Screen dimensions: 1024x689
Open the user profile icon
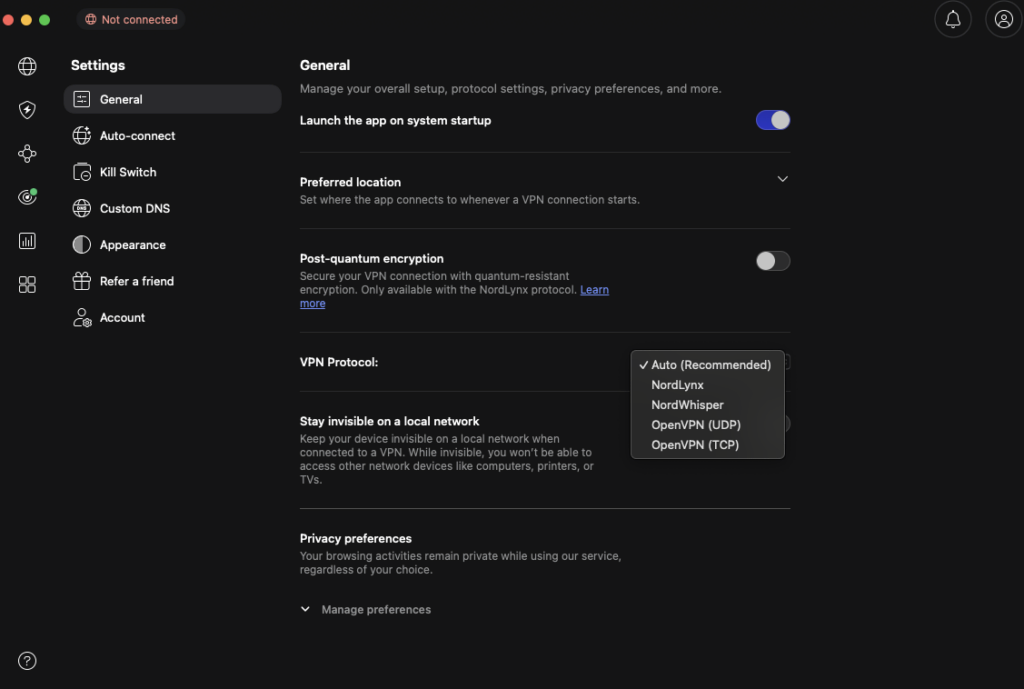(x=1004, y=20)
